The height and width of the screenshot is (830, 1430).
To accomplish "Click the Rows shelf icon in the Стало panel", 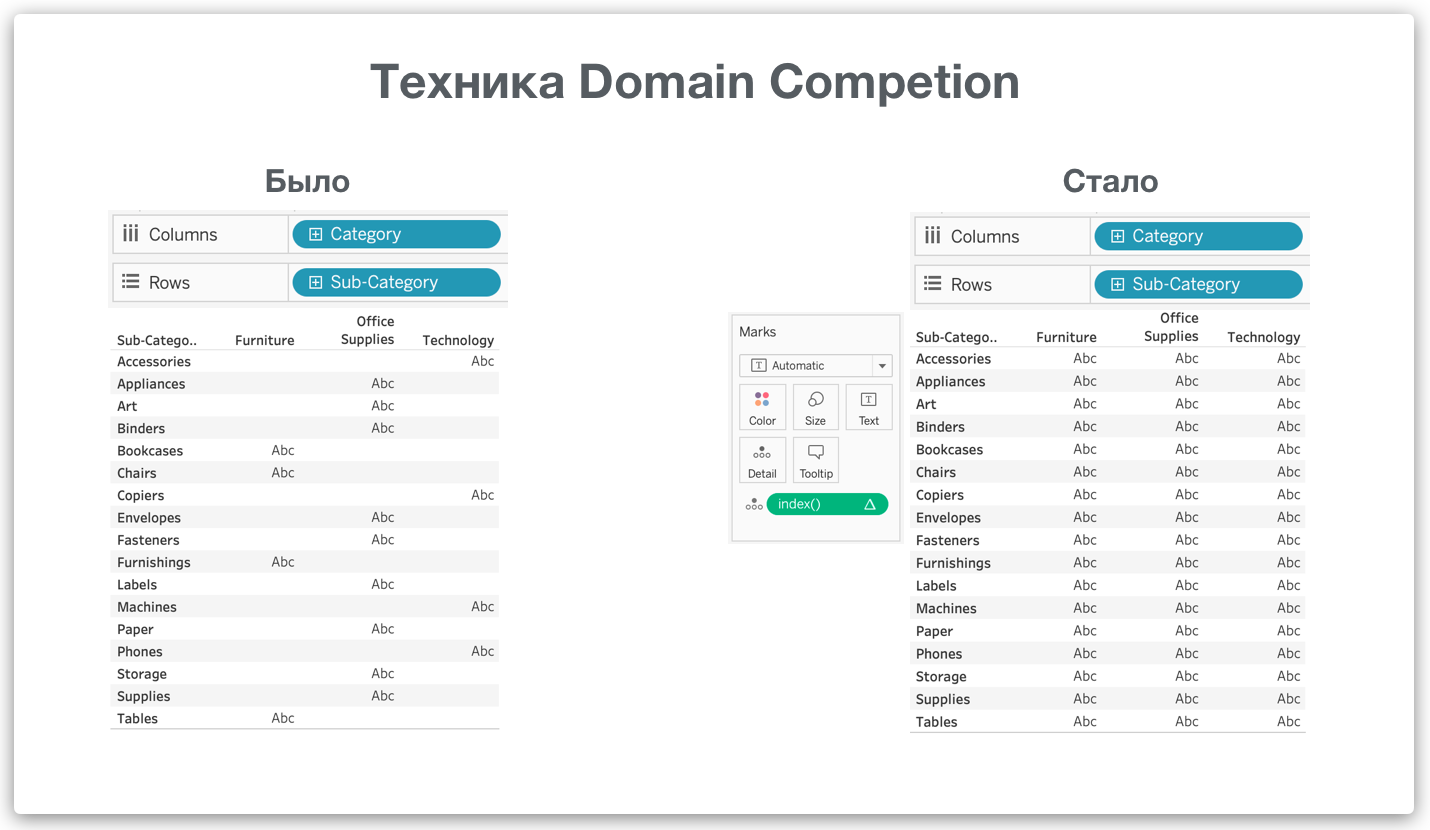I will point(932,284).
